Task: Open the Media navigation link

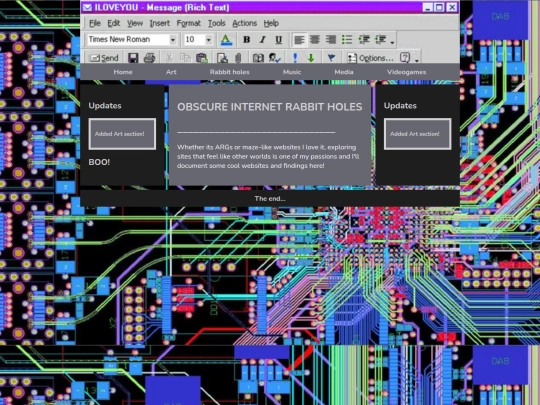Action: point(344,72)
